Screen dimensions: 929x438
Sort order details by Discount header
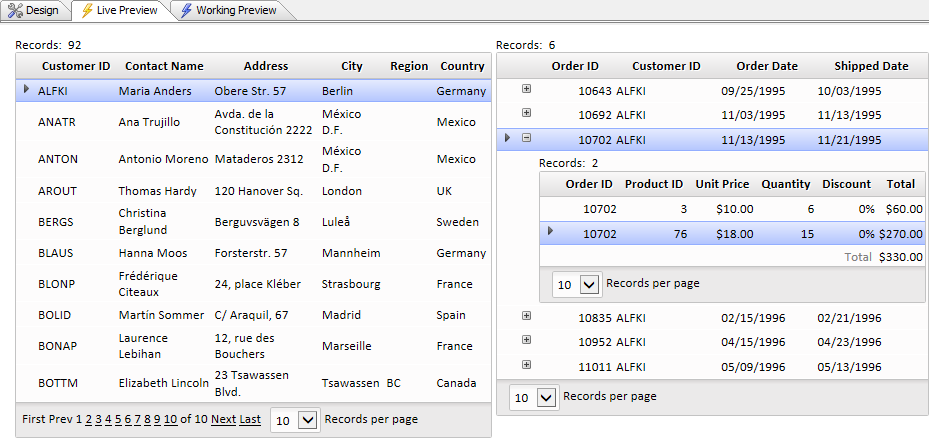click(847, 184)
